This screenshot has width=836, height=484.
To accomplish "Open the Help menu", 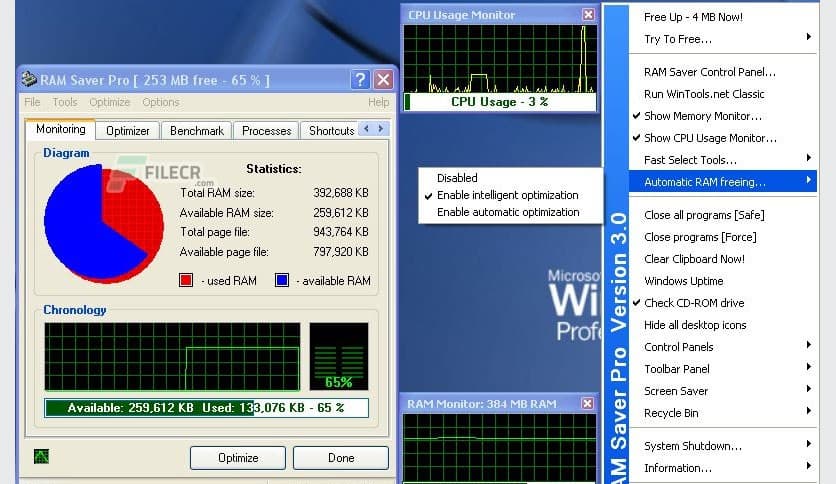I will [x=378, y=102].
